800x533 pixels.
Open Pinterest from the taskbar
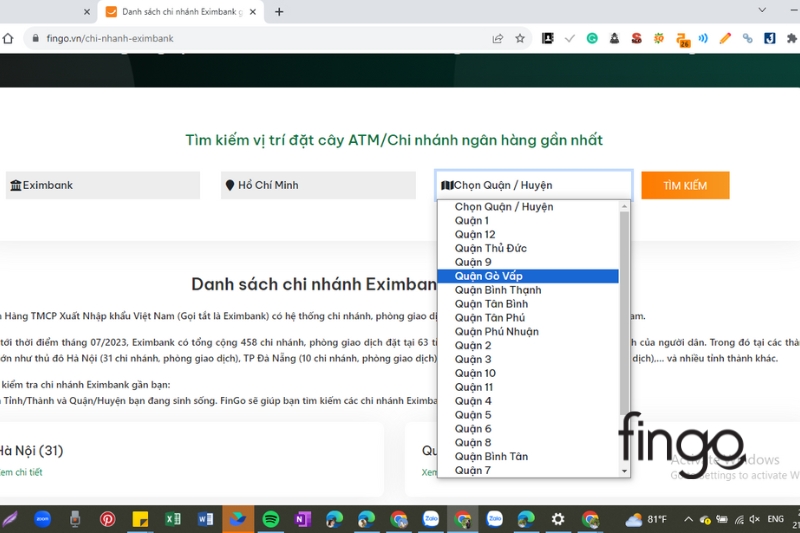pos(107,519)
